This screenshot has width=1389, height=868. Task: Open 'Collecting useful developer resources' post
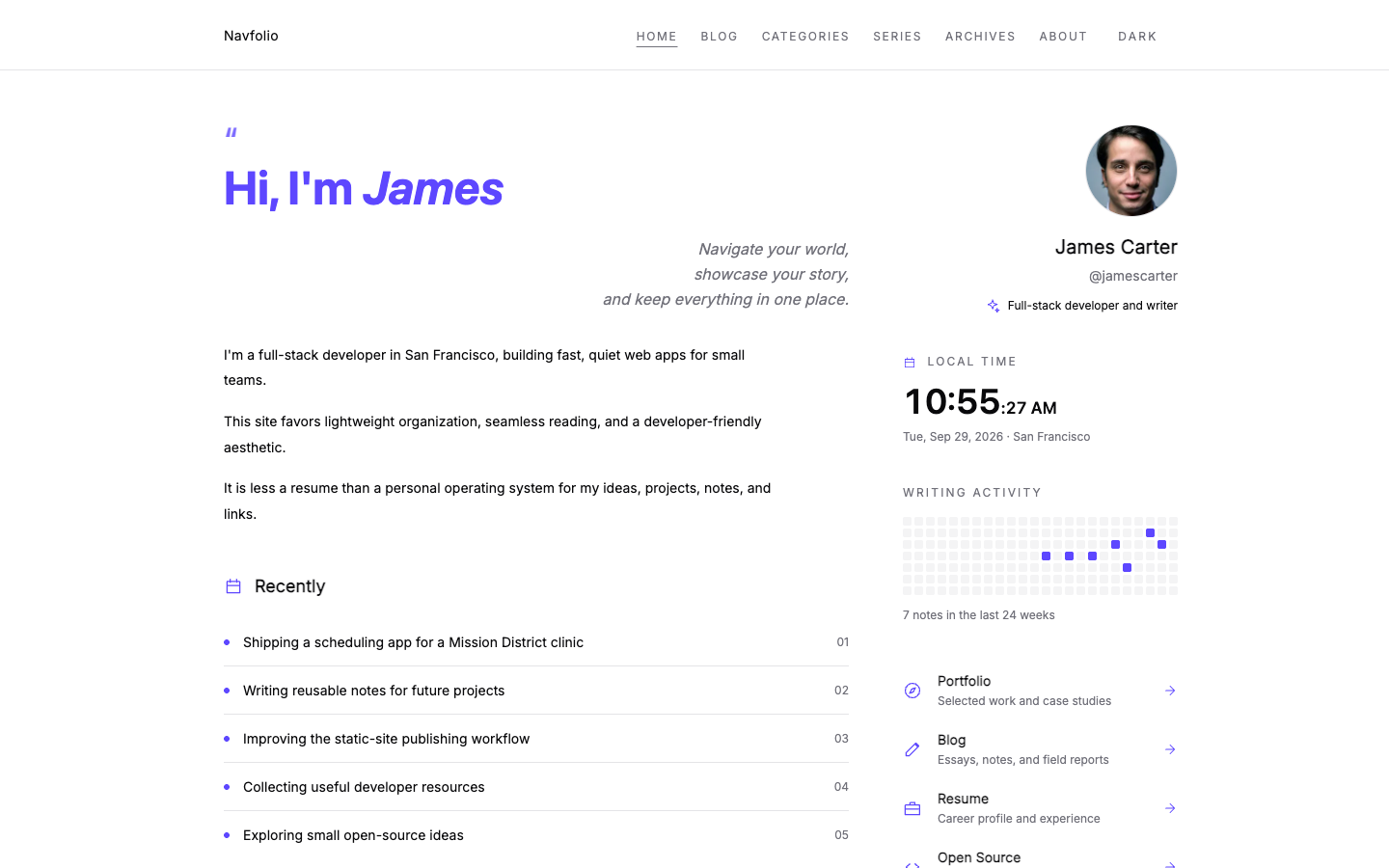[x=536, y=787]
